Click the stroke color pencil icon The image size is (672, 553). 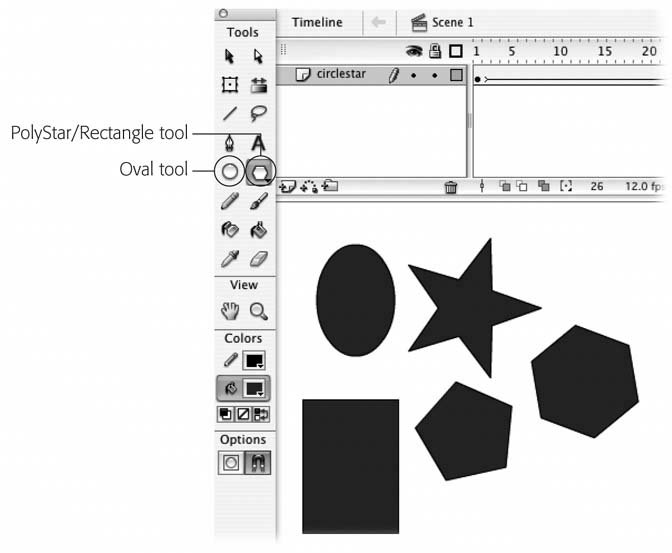[x=231, y=360]
